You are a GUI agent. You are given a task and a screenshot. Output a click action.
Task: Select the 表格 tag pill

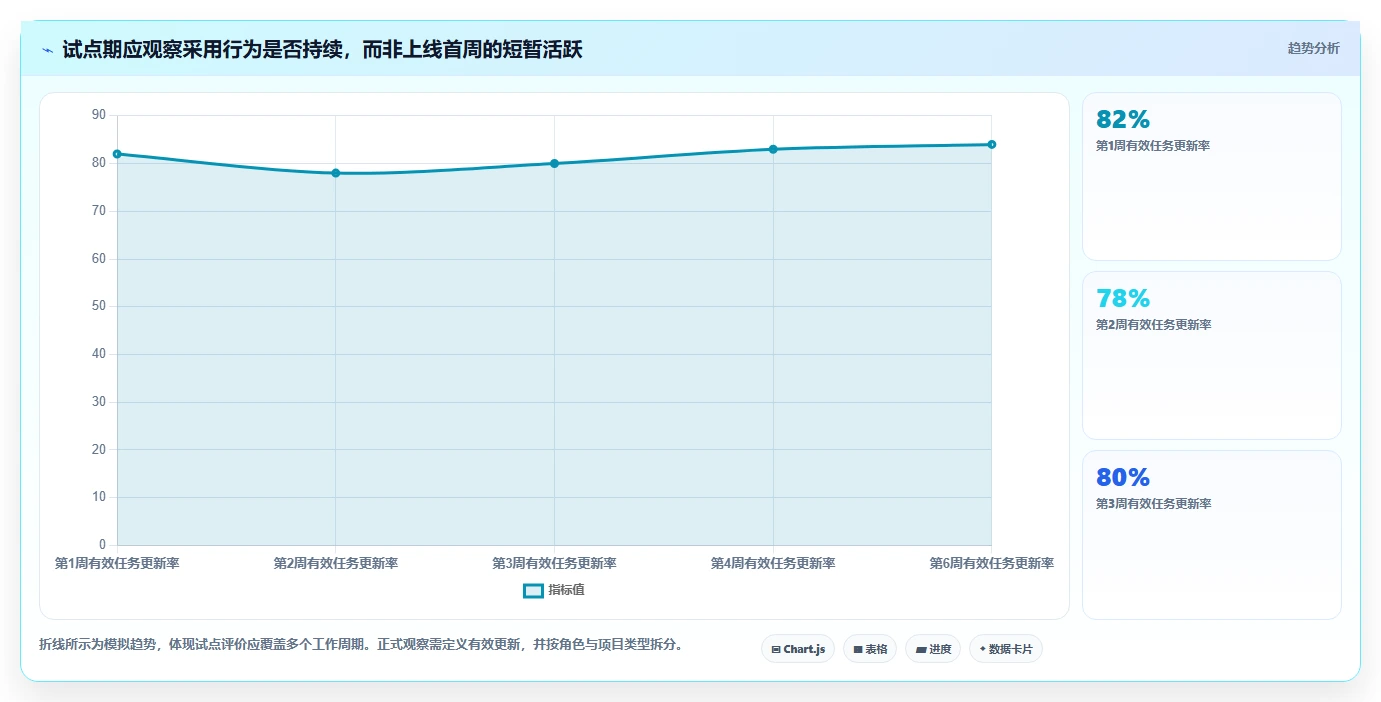click(x=870, y=649)
